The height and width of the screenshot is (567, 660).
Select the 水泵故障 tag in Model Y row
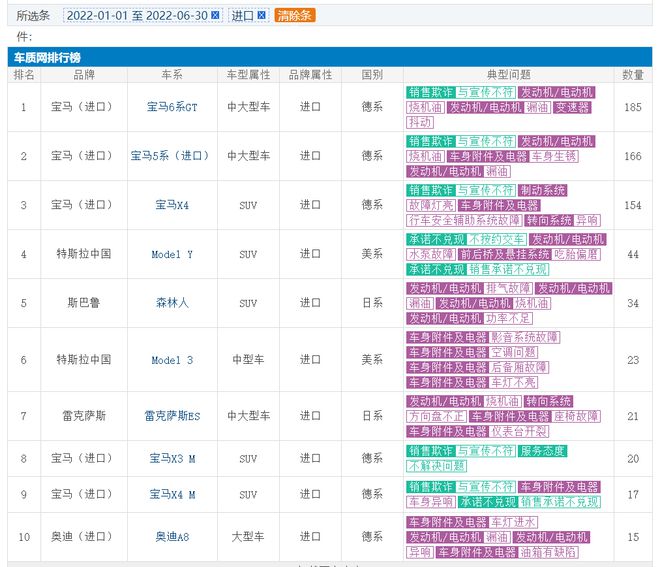pyautogui.click(x=431, y=254)
